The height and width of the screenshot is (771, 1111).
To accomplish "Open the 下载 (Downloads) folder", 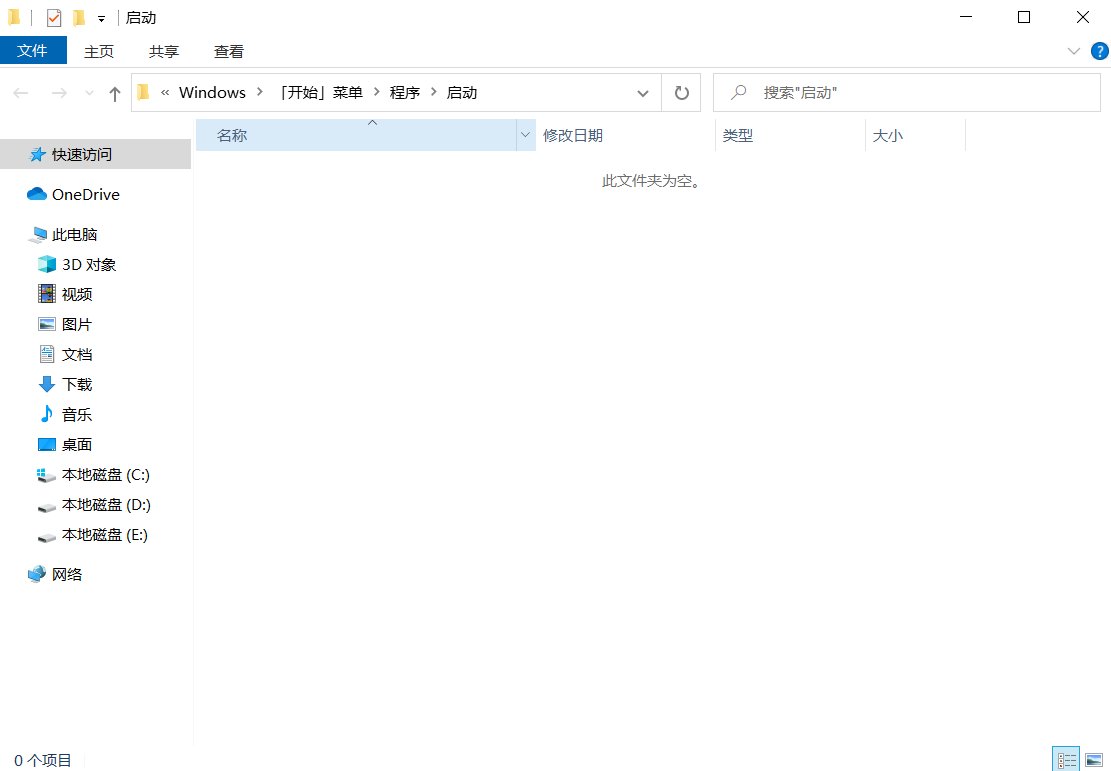I will pos(75,384).
